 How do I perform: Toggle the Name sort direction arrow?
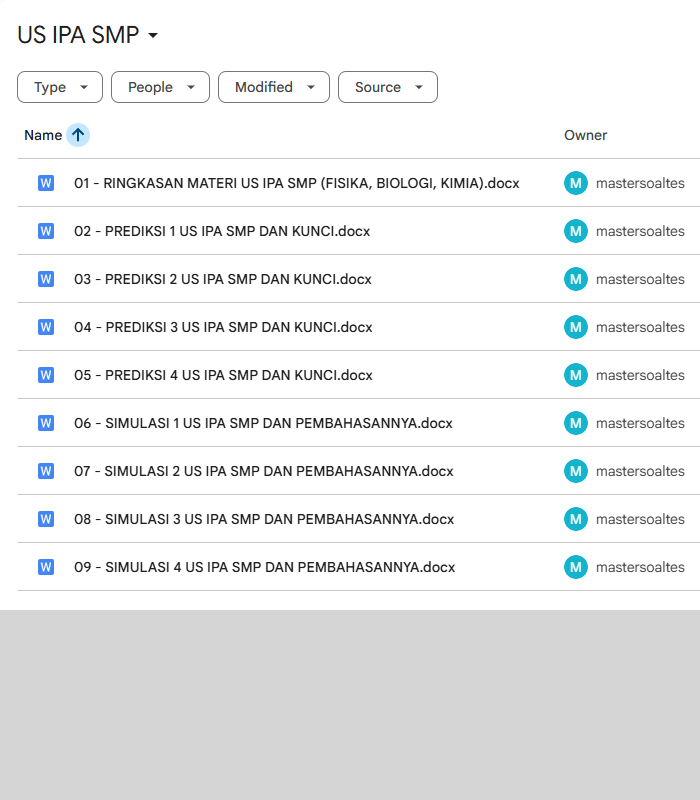78,135
